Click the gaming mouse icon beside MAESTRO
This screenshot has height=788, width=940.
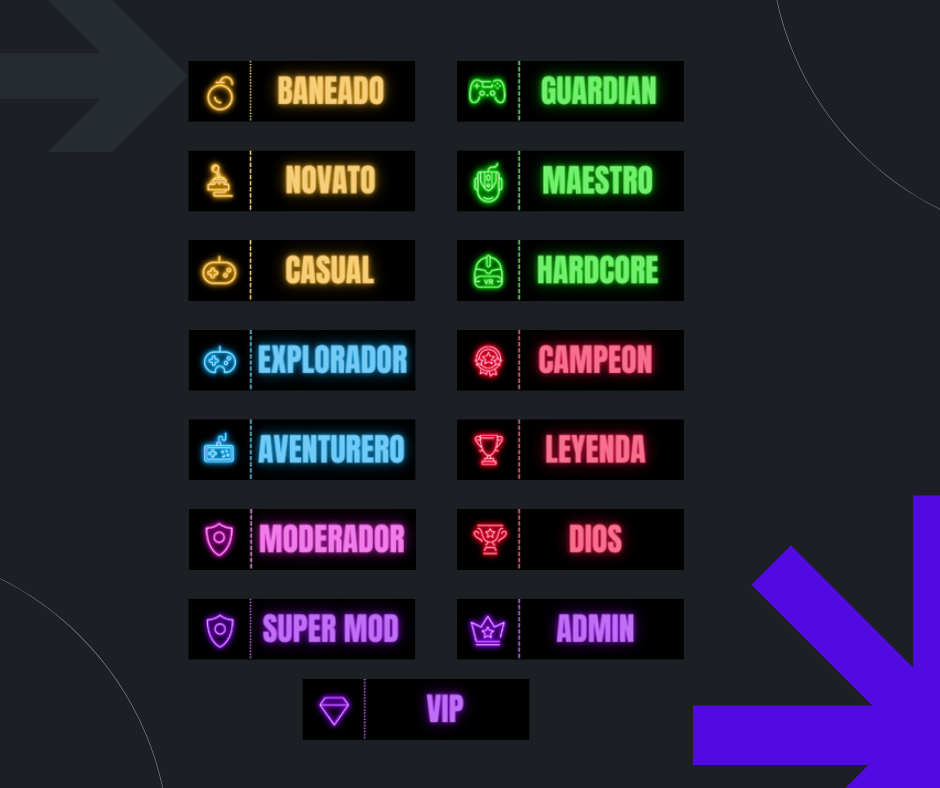tap(488, 183)
